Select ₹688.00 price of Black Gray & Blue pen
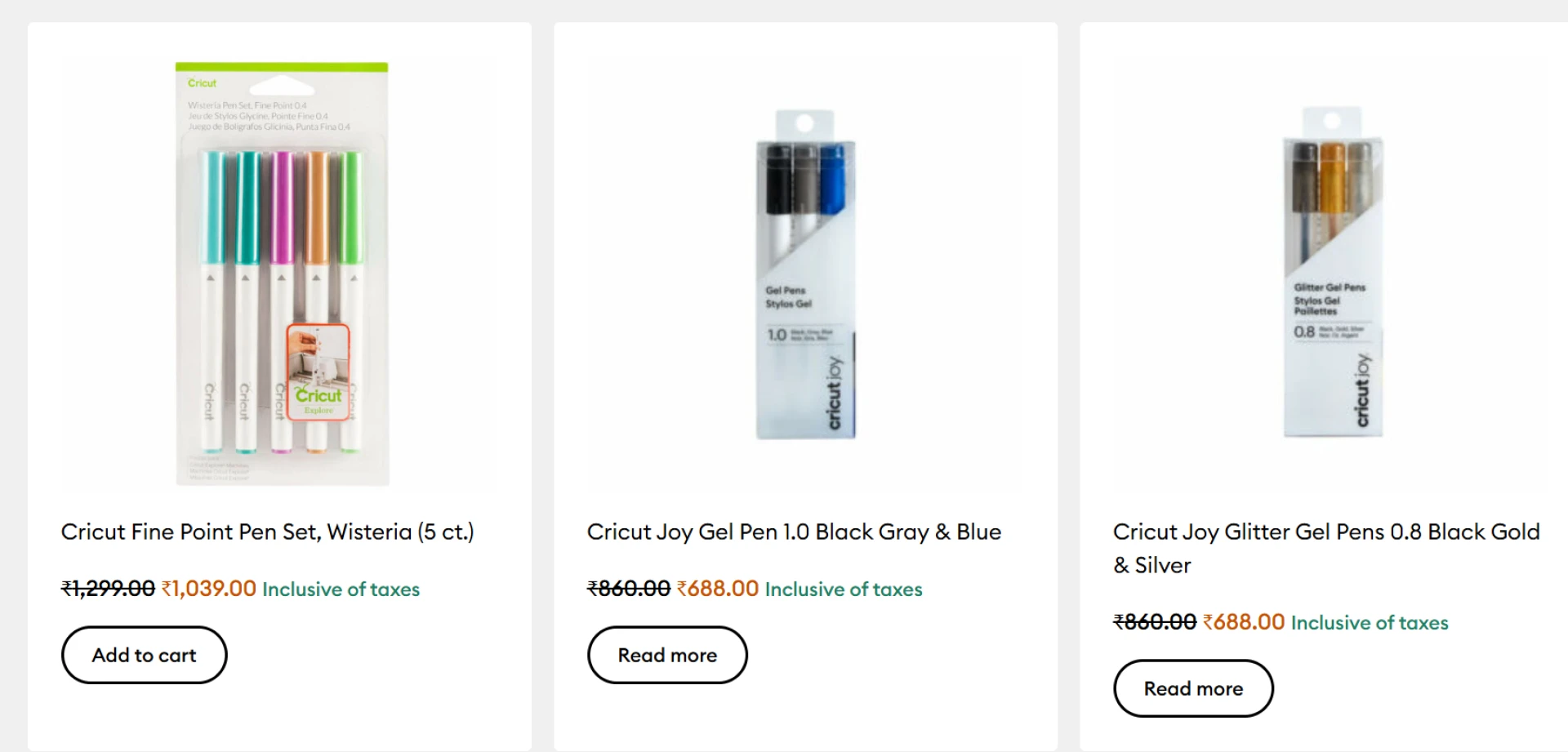This screenshot has width=1568, height=752. (718, 589)
